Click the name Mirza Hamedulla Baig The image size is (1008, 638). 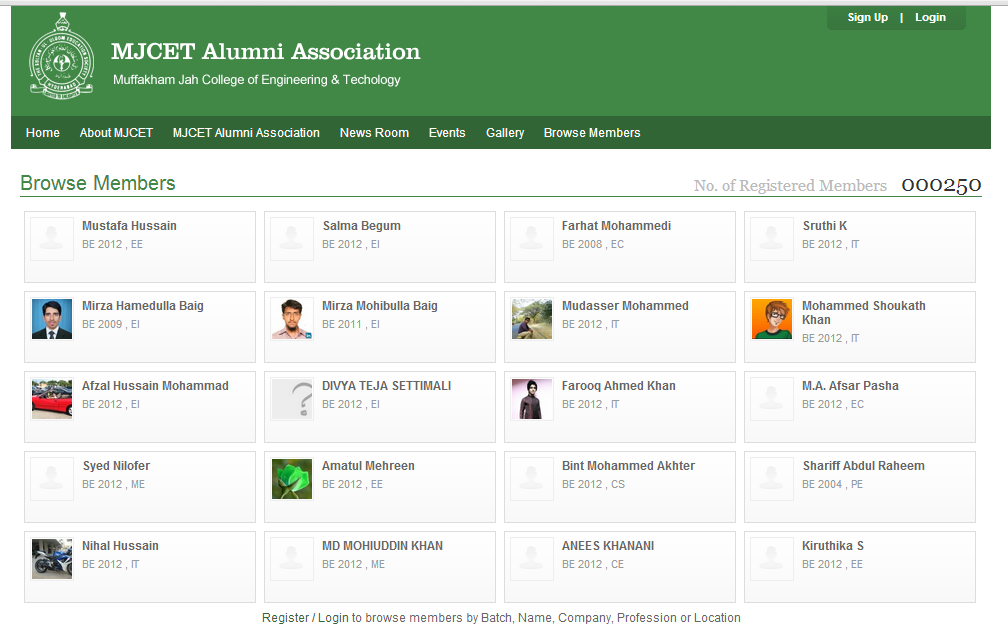143,305
